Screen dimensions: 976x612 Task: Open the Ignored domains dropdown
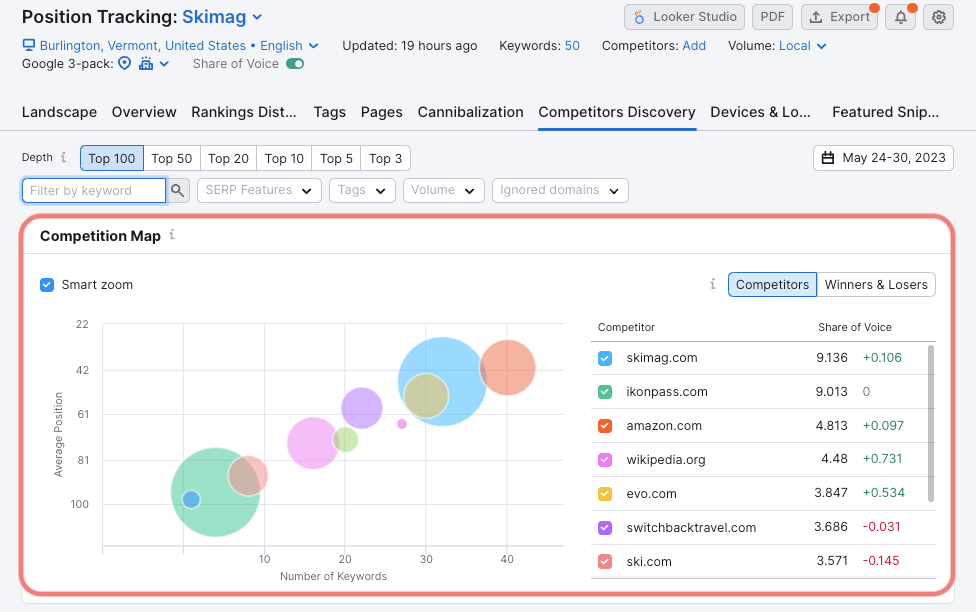click(x=560, y=190)
